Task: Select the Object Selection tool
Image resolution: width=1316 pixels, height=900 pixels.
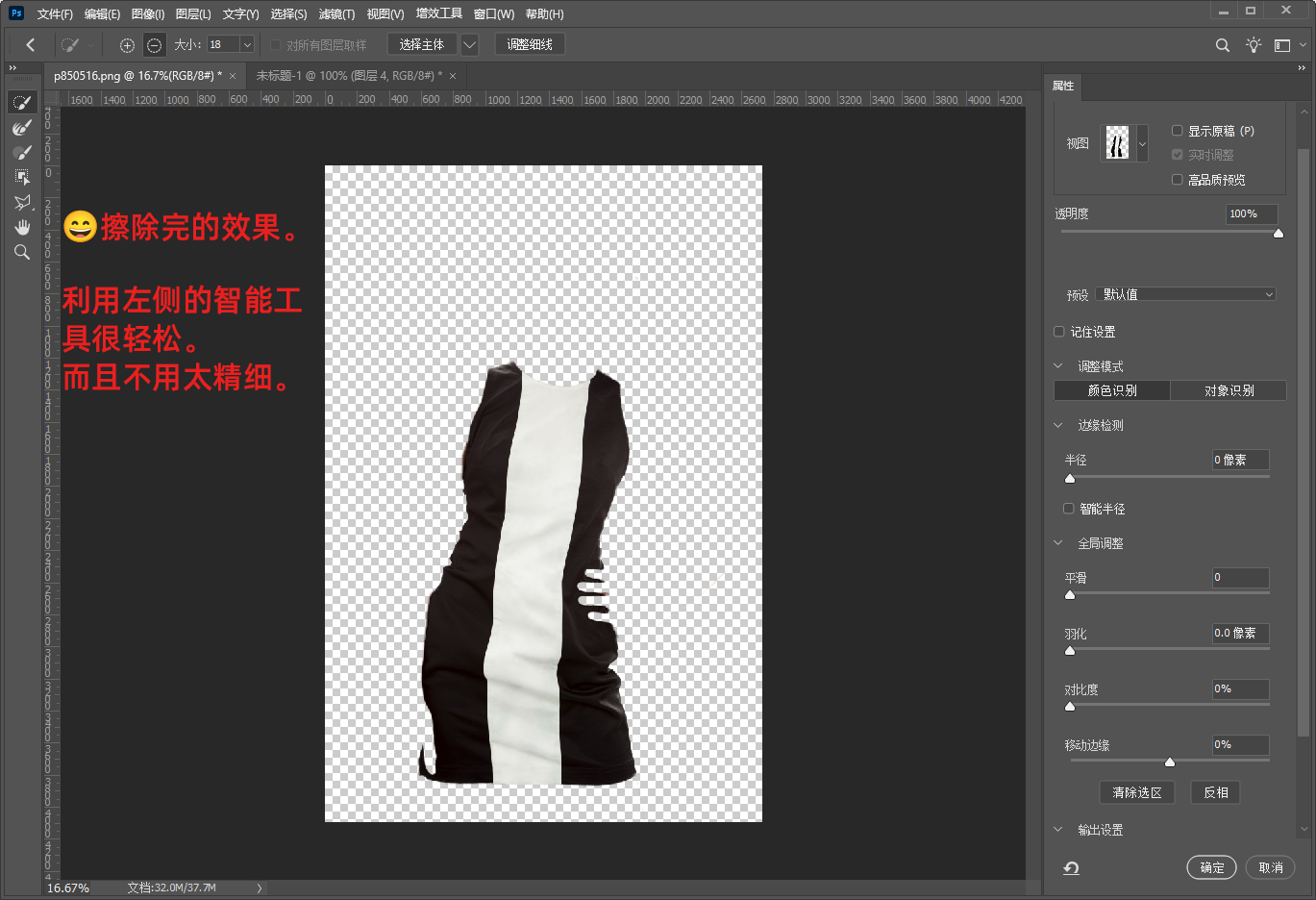Action: coord(22,178)
